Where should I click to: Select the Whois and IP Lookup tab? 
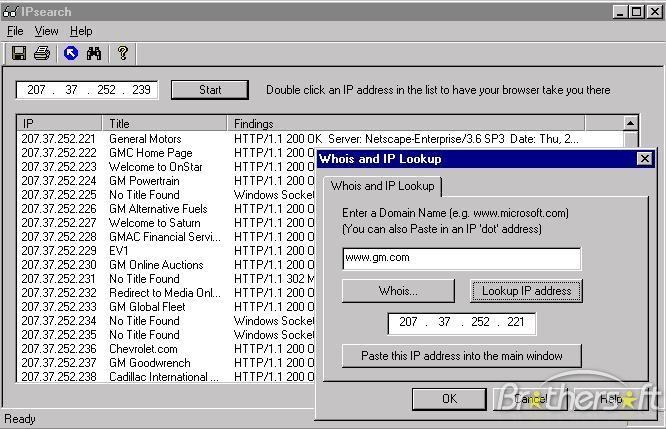coord(382,186)
